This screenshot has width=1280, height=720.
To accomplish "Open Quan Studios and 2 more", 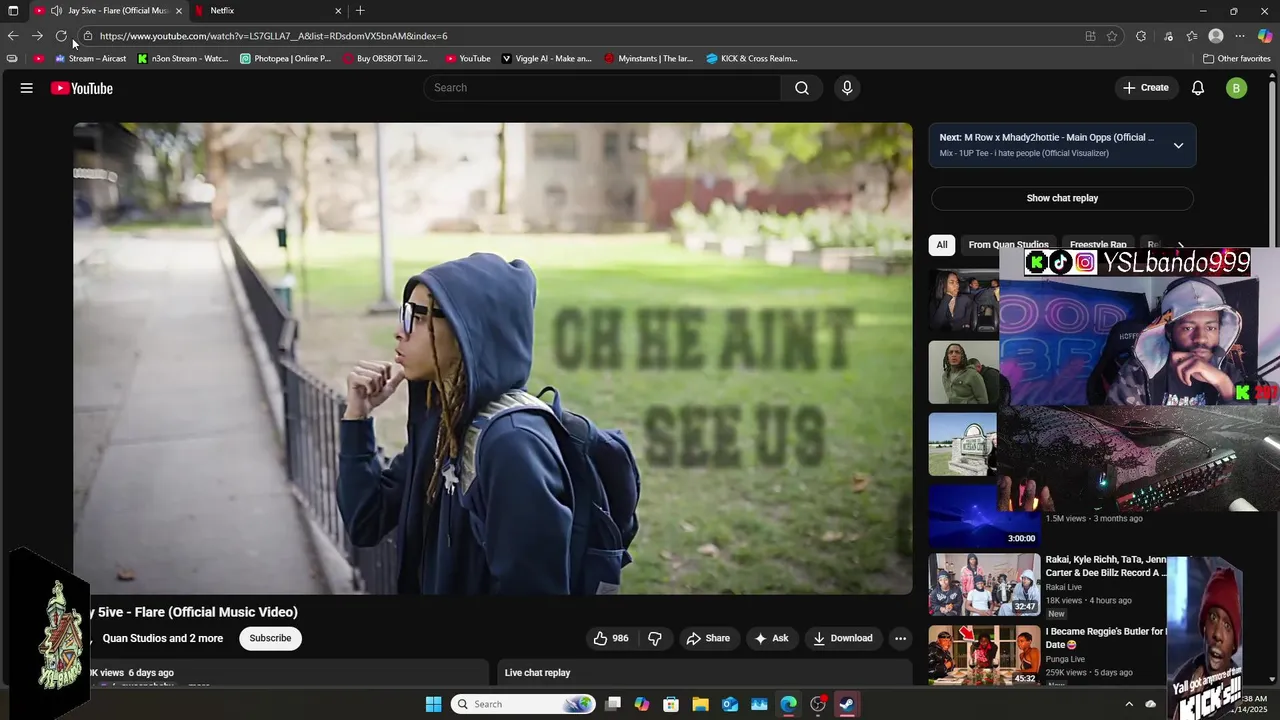I will [163, 638].
